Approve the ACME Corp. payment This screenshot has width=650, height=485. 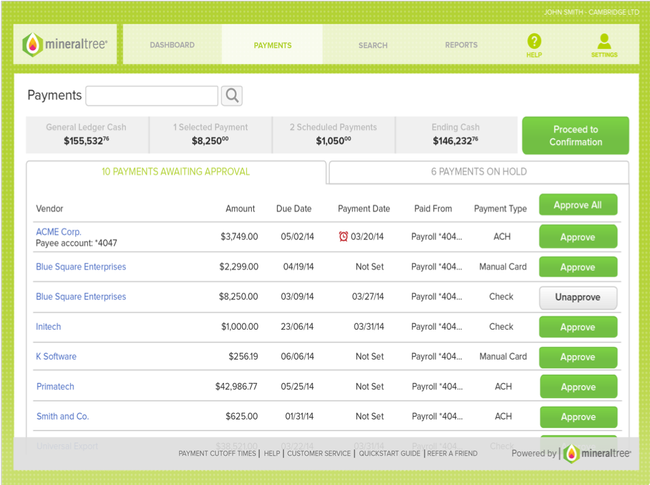pos(578,237)
